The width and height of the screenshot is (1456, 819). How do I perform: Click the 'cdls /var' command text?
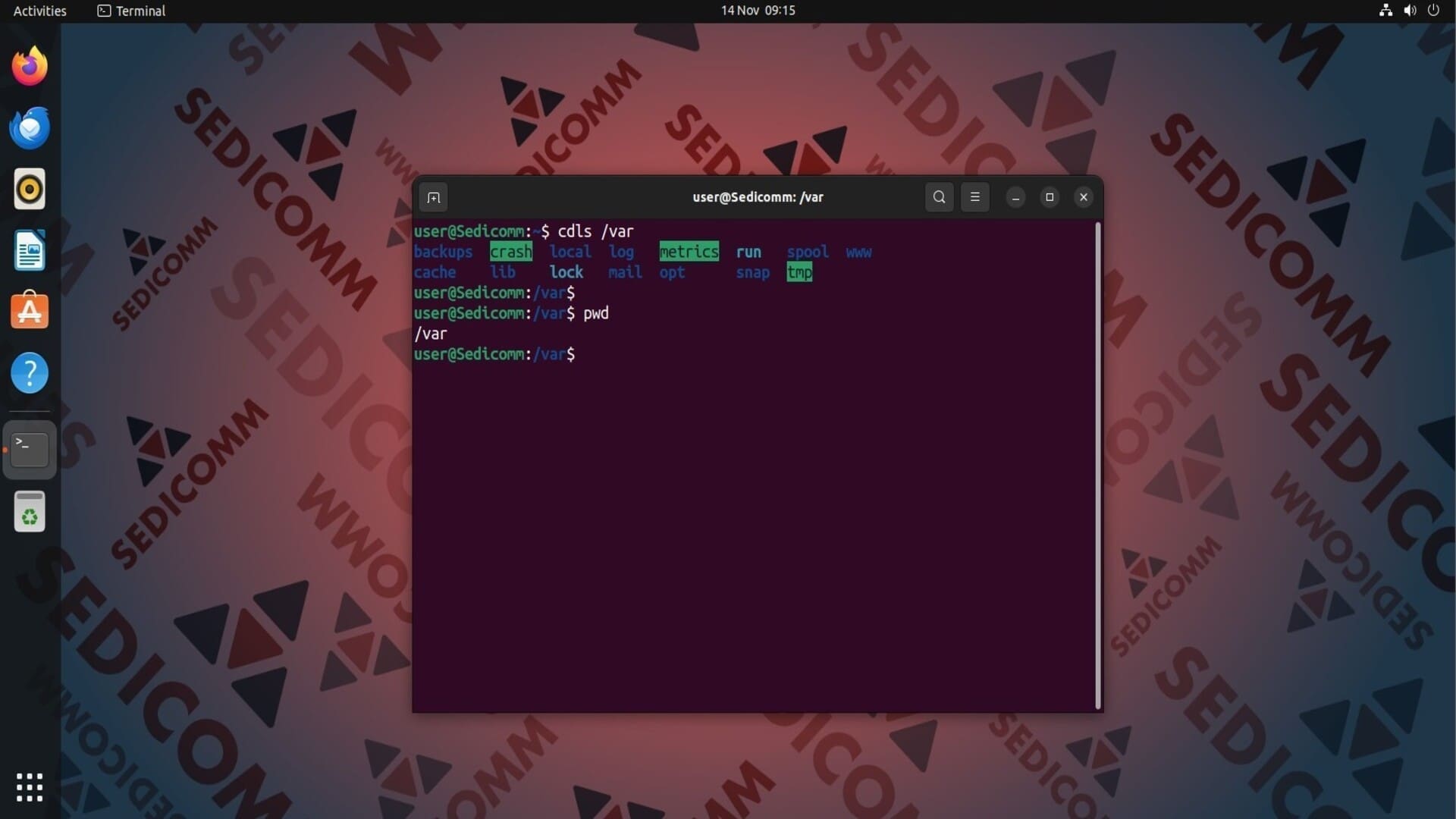point(595,231)
